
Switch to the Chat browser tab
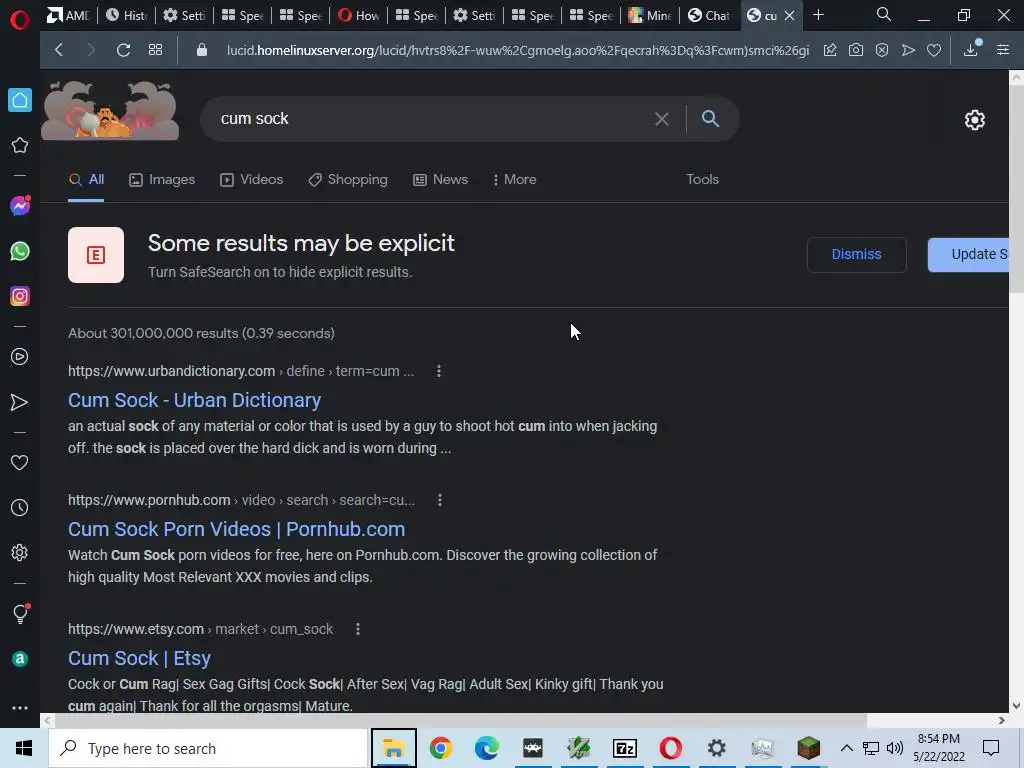point(710,15)
